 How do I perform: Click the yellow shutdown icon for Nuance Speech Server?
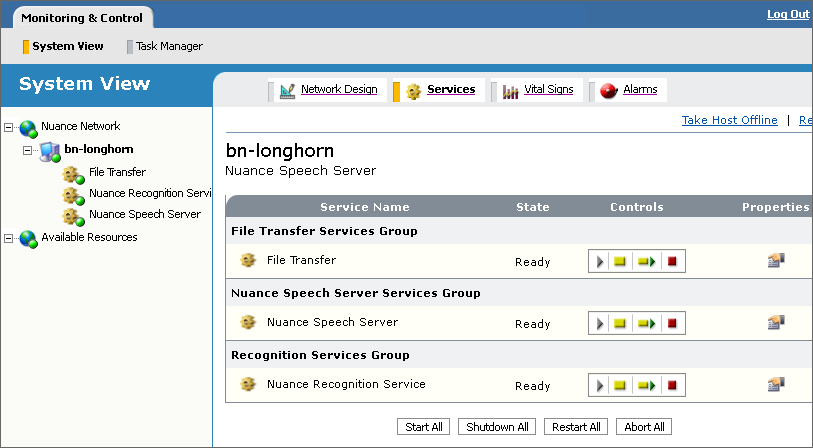pos(620,324)
